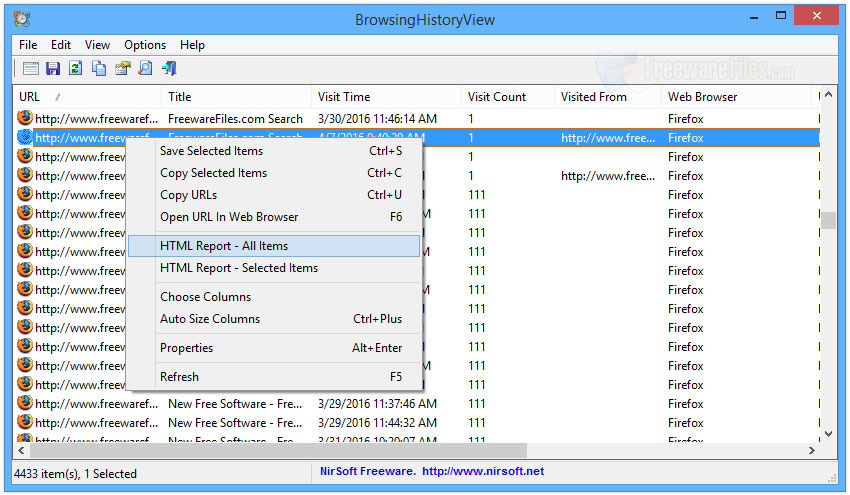Click the 'NirSoft Freeware.' status bar text
This screenshot has width=850, height=495.
[x=368, y=471]
